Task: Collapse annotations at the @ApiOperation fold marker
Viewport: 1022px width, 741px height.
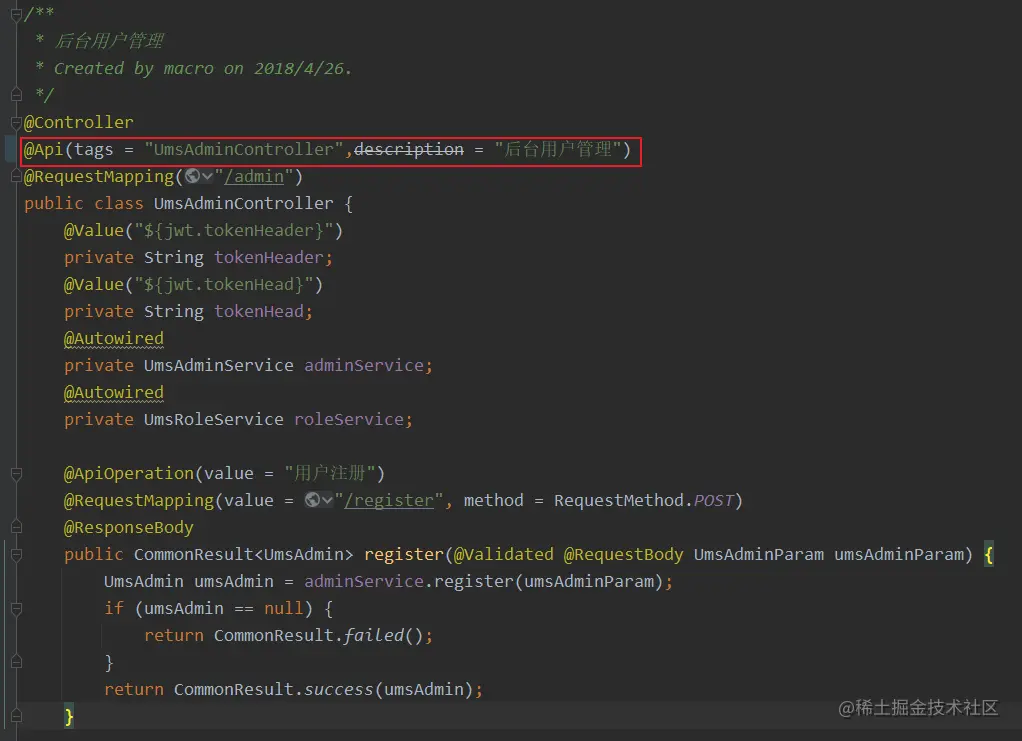Action: coord(16,474)
